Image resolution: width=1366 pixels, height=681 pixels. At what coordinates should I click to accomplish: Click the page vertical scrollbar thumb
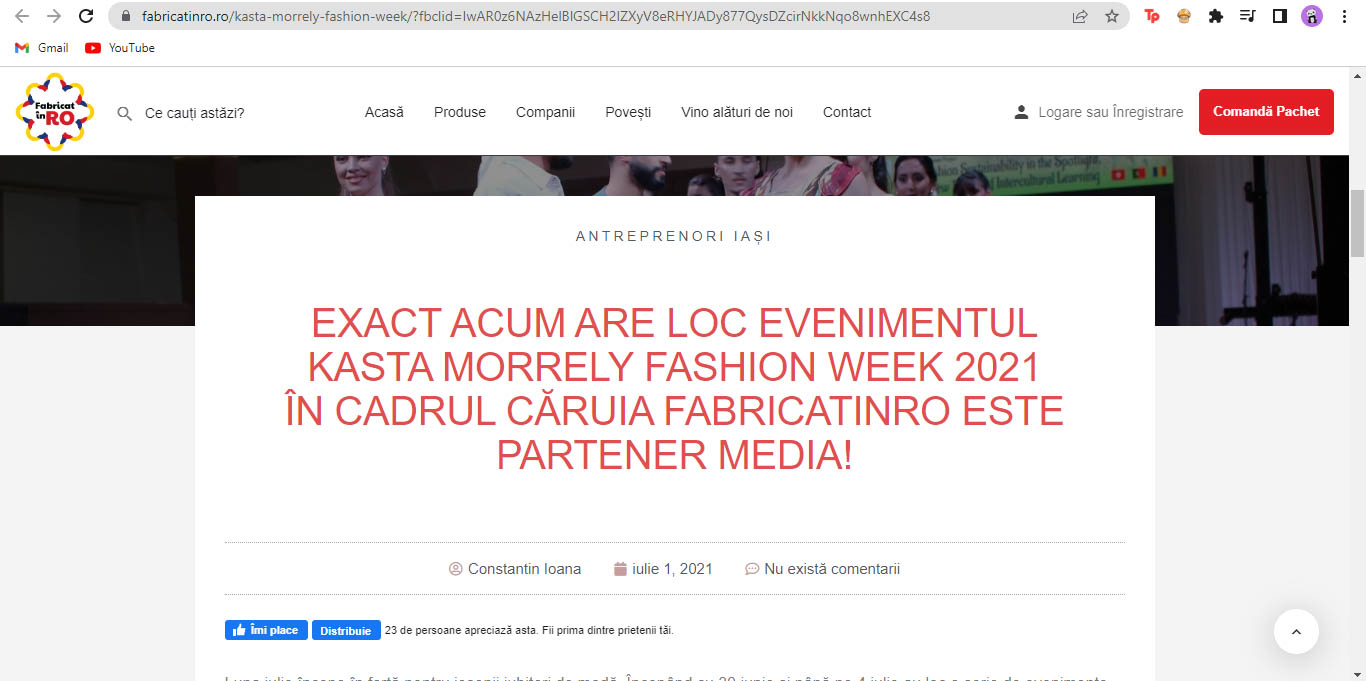click(1358, 223)
